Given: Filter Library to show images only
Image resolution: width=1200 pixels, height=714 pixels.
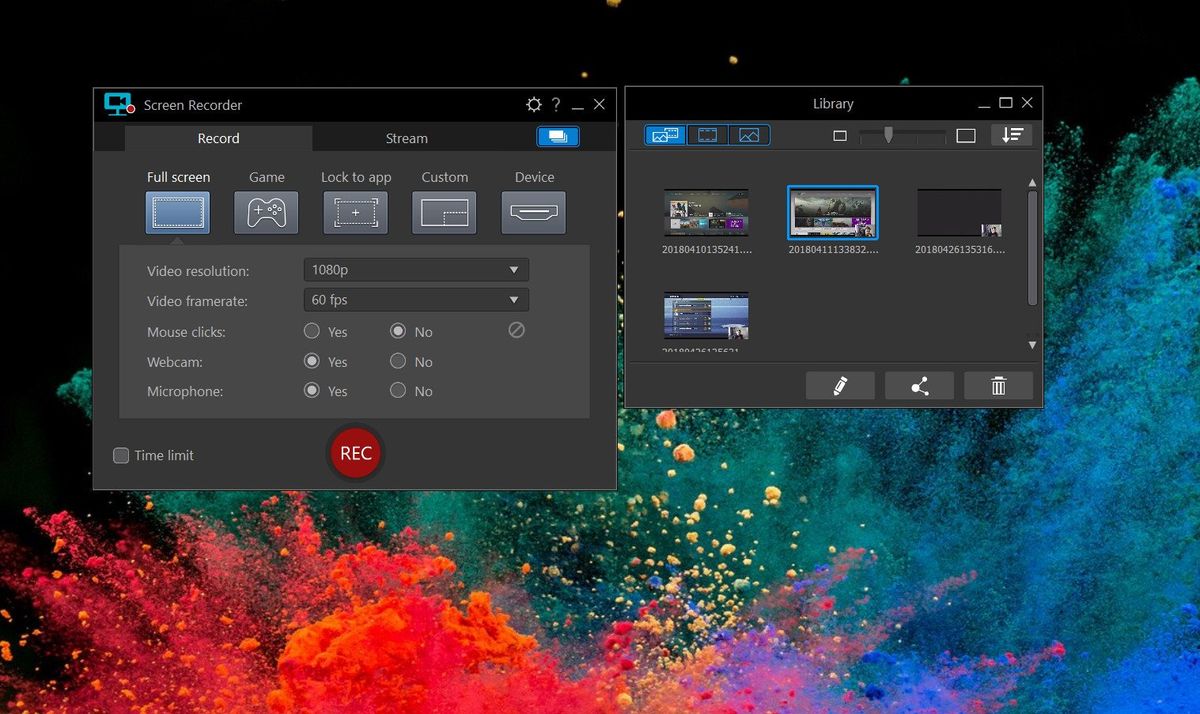Looking at the screenshot, I should pos(750,134).
